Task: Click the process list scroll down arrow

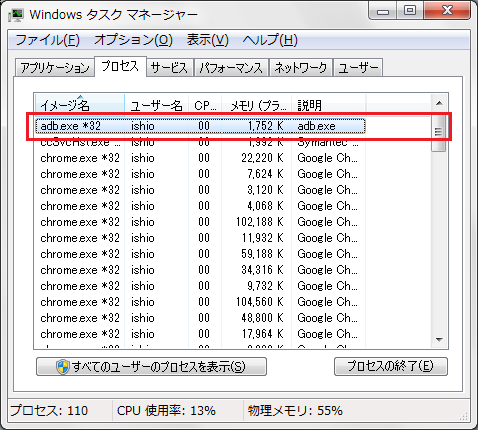Action: click(x=439, y=340)
